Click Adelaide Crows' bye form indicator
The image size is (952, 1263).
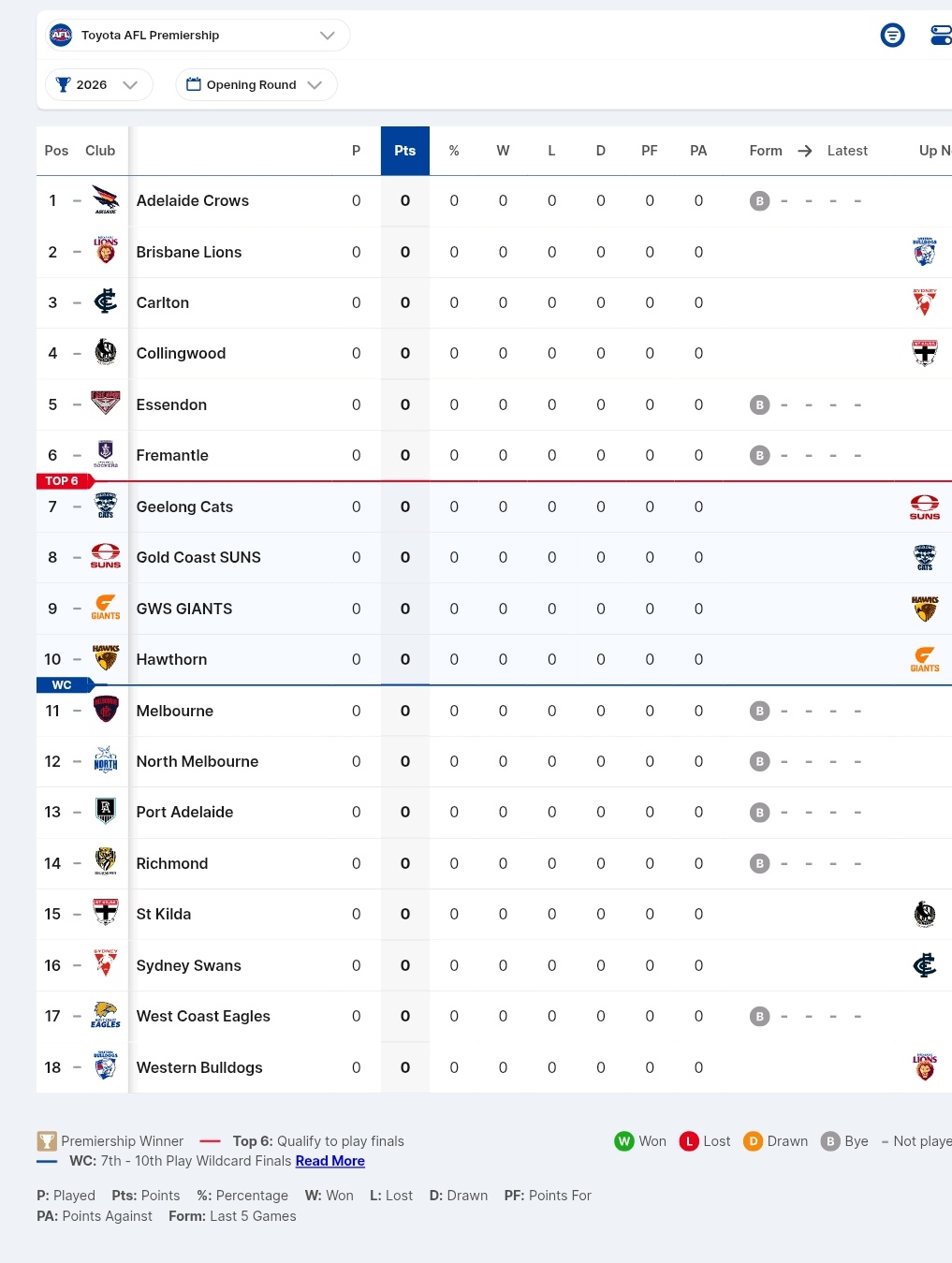point(760,200)
